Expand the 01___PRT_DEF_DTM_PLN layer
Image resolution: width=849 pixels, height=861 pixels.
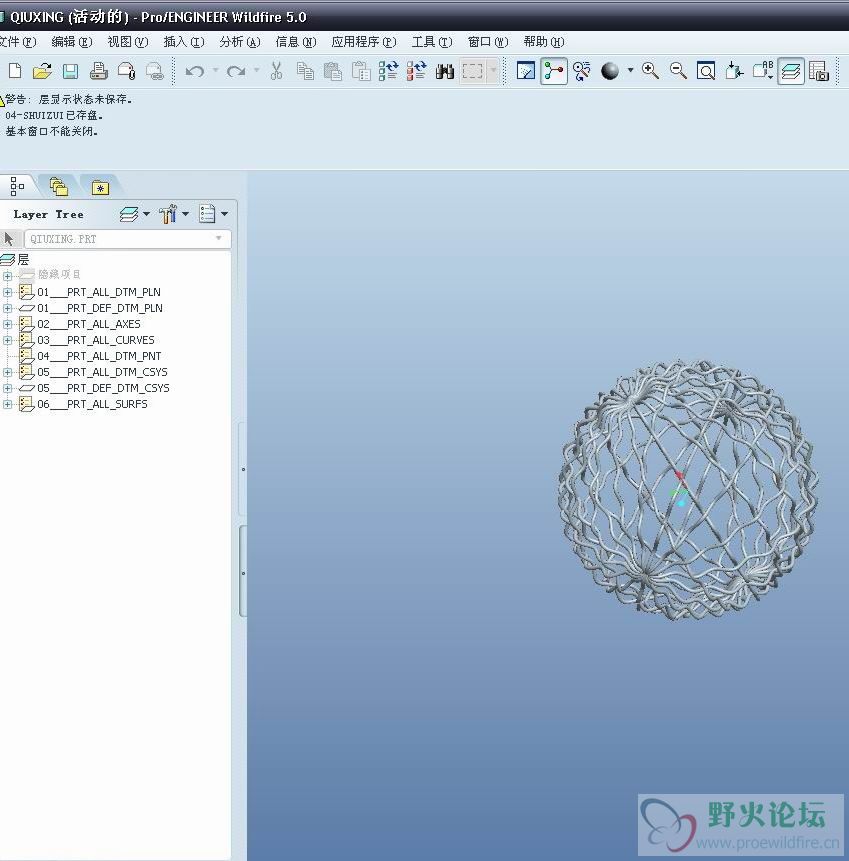(7, 308)
